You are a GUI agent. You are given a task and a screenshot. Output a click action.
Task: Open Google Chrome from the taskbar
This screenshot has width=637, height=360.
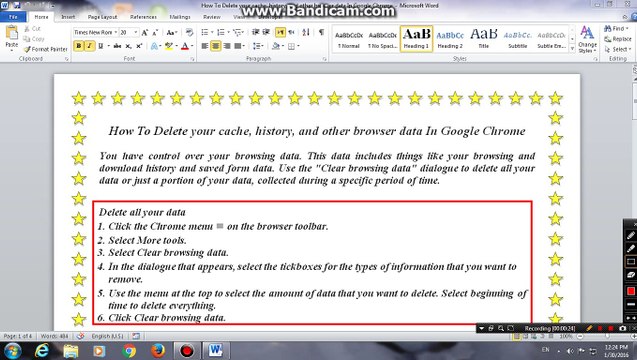tap(129, 351)
